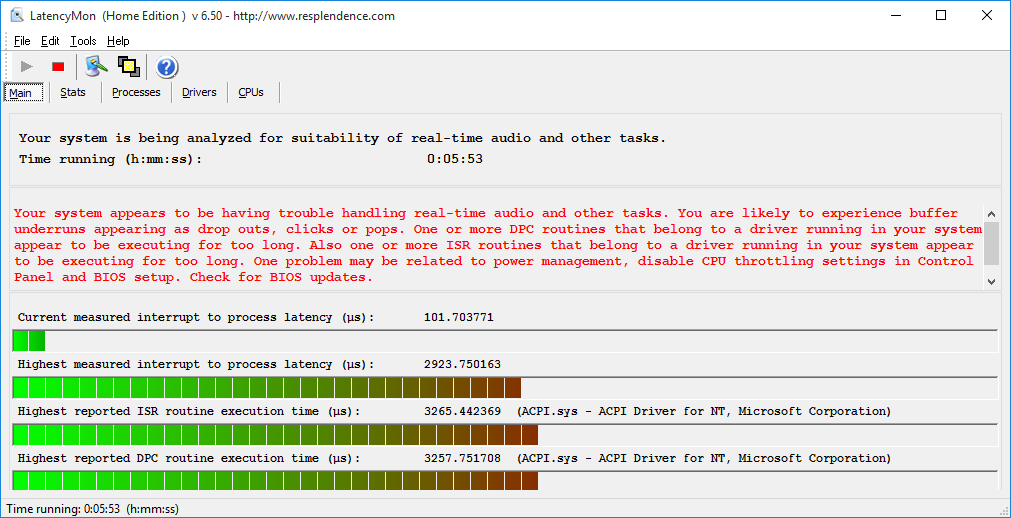Stop the latency monitor with red square

pos(58,67)
